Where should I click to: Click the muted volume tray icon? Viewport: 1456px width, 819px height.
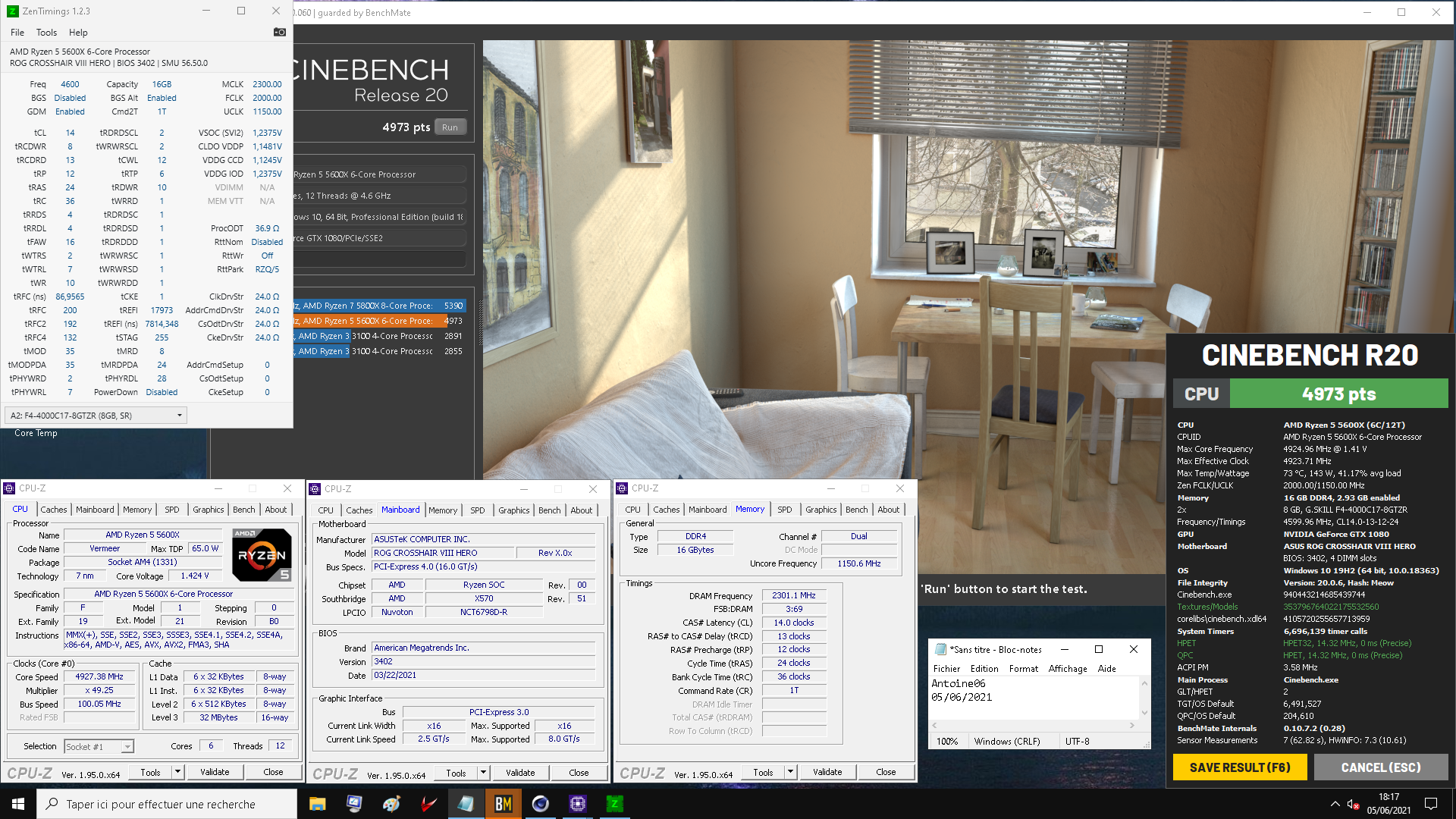pos(1352,804)
